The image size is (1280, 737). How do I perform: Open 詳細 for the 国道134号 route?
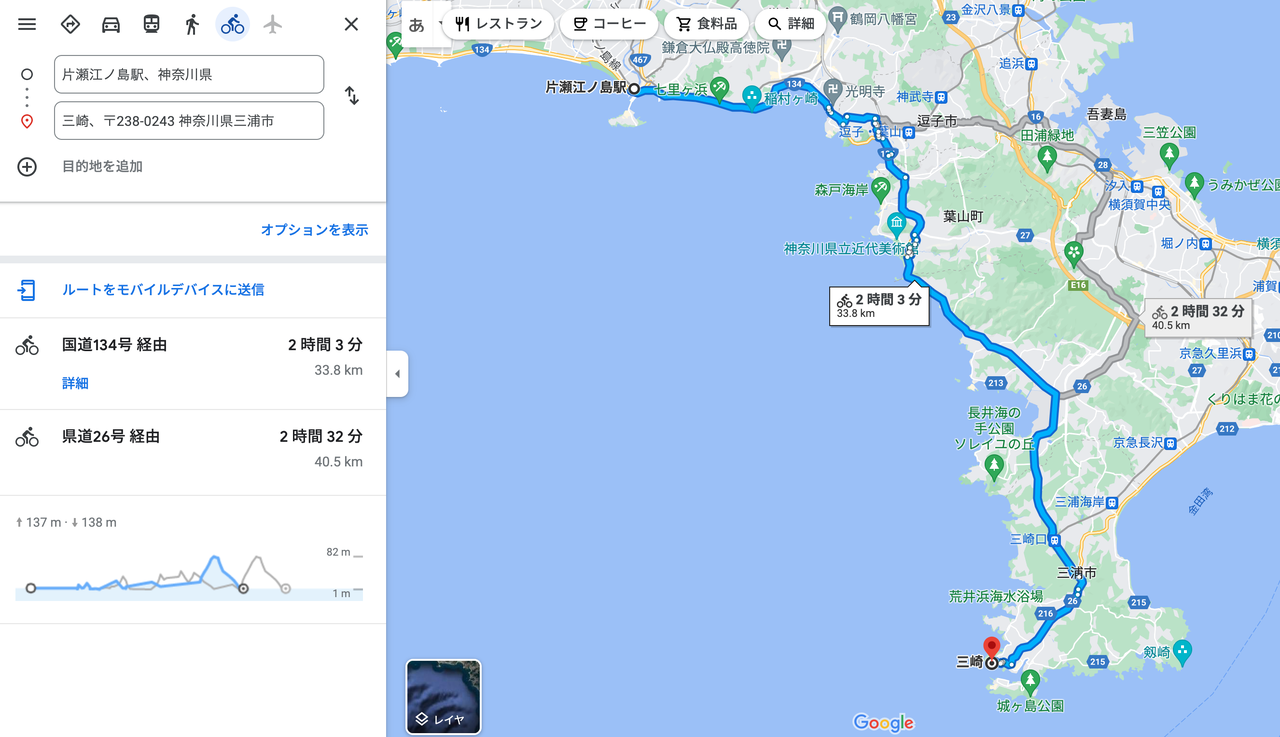pyautogui.click(x=75, y=383)
